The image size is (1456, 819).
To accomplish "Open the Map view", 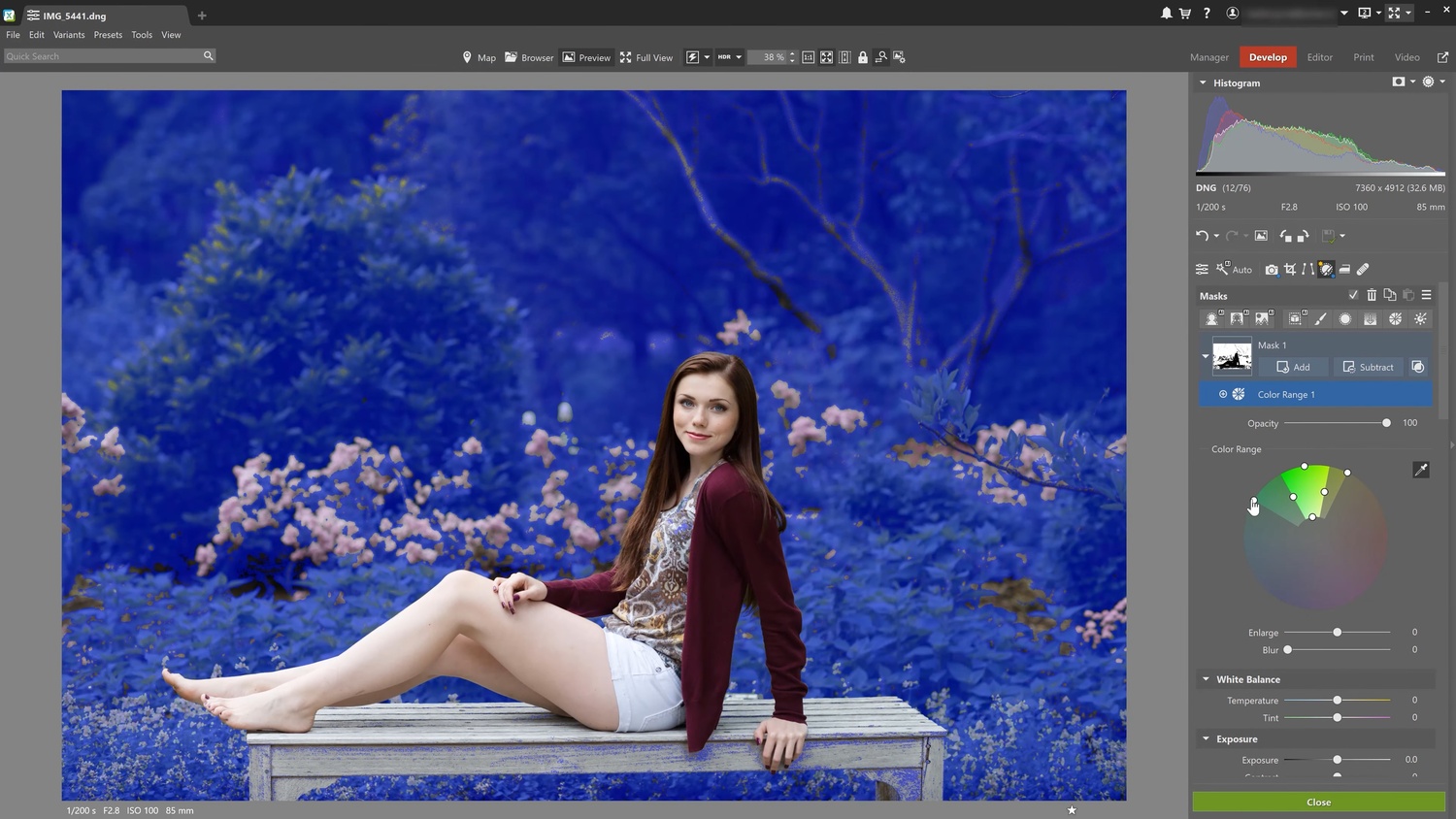I will point(479,57).
